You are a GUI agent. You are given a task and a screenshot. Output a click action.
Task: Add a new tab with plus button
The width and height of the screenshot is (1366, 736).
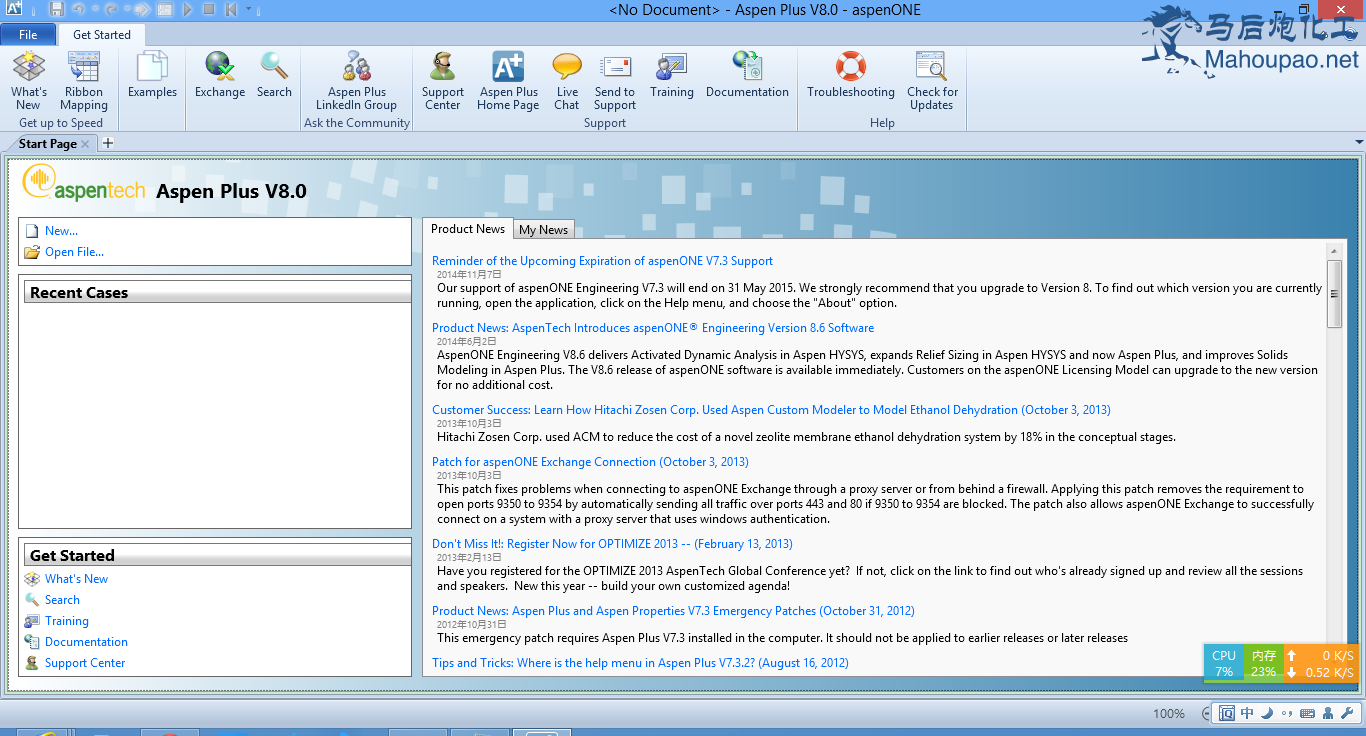[x=108, y=143]
